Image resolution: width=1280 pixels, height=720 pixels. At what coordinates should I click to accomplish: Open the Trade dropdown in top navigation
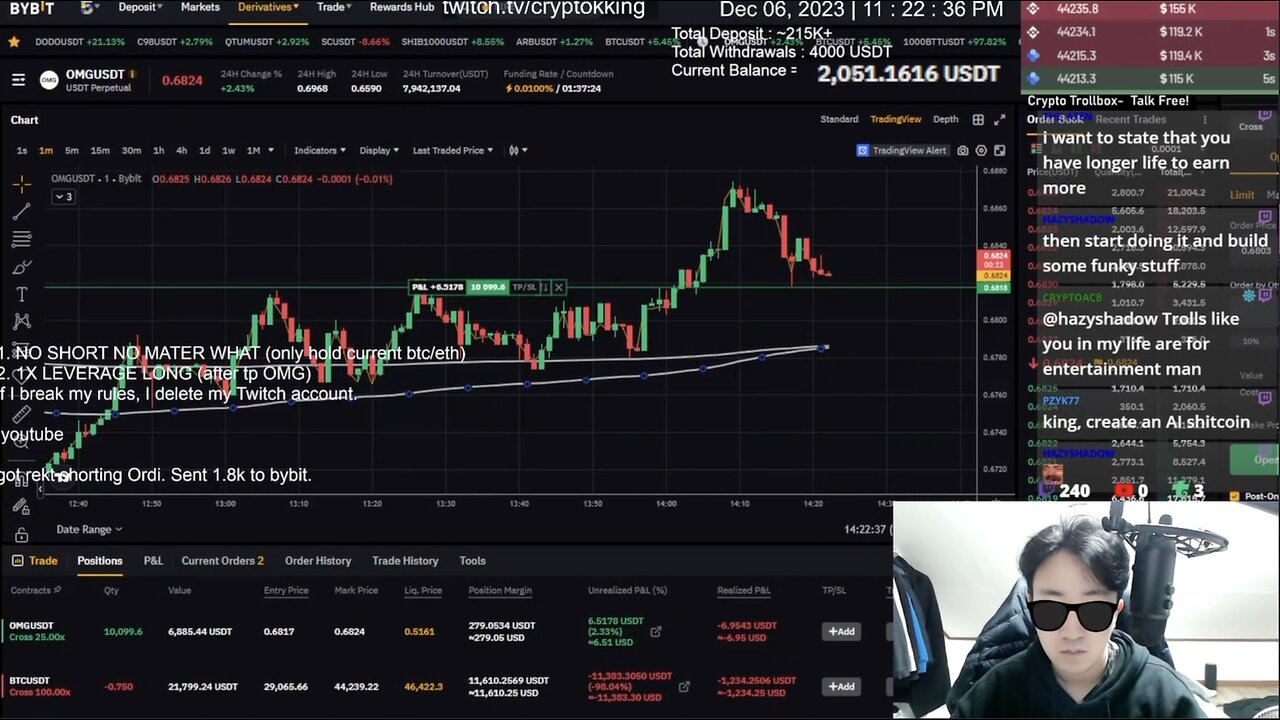tap(334, 7)
